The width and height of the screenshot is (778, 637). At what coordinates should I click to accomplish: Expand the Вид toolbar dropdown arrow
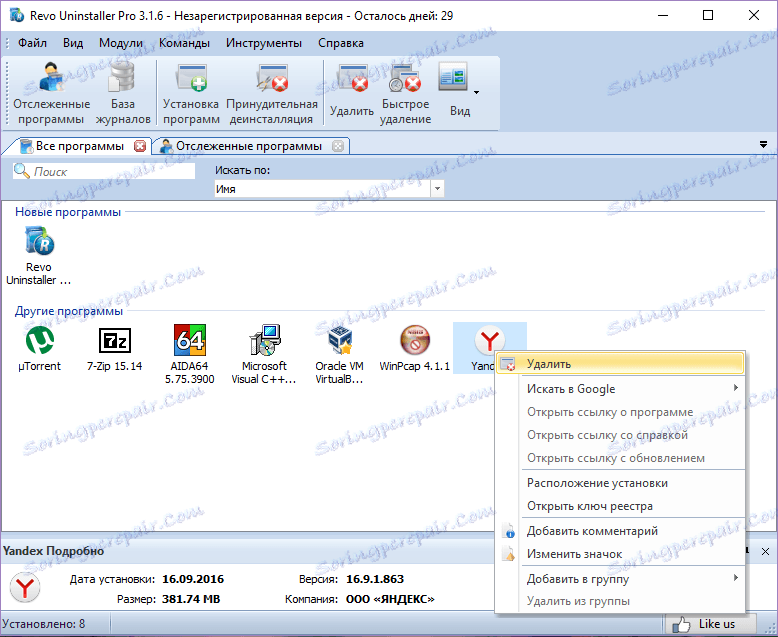[476, 92]
